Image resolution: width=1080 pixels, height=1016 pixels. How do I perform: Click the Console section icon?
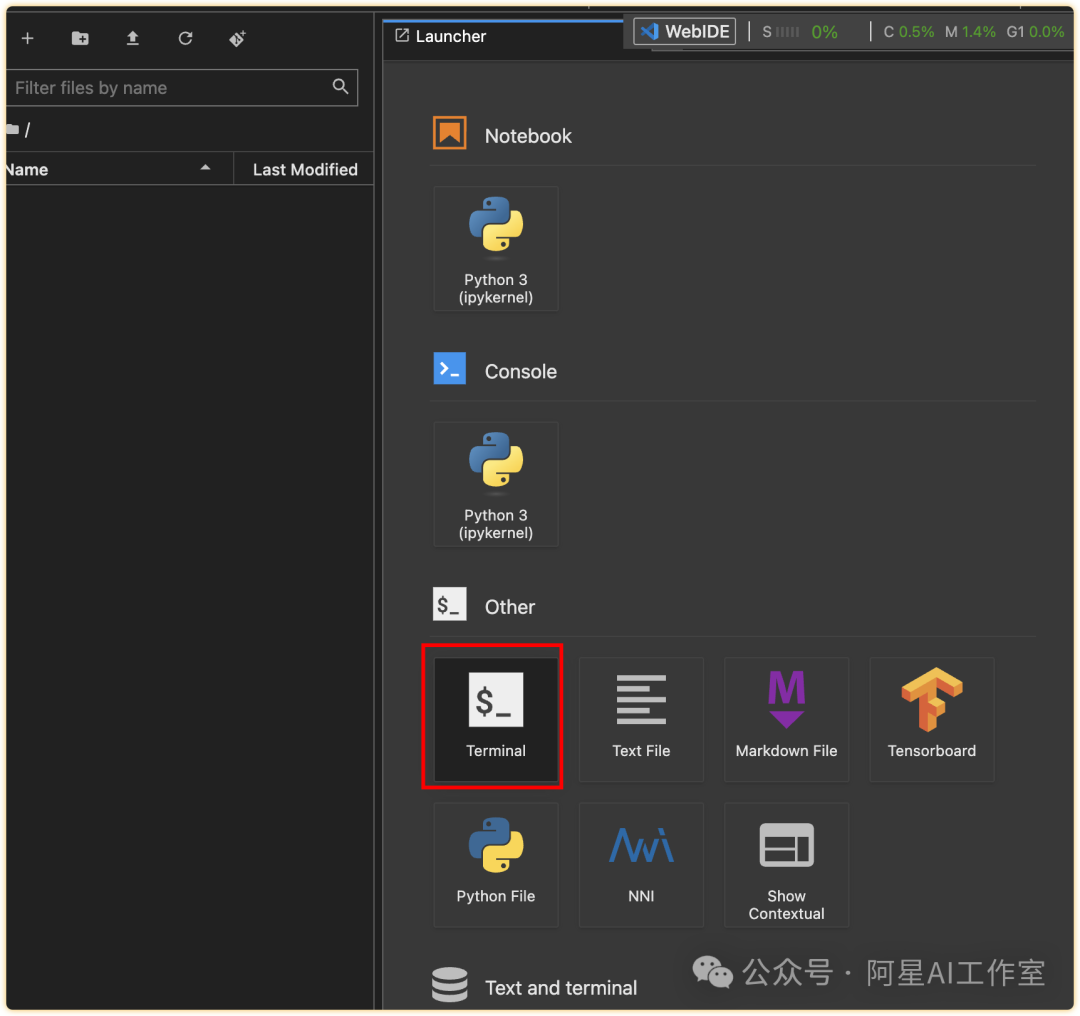point(450,369)
